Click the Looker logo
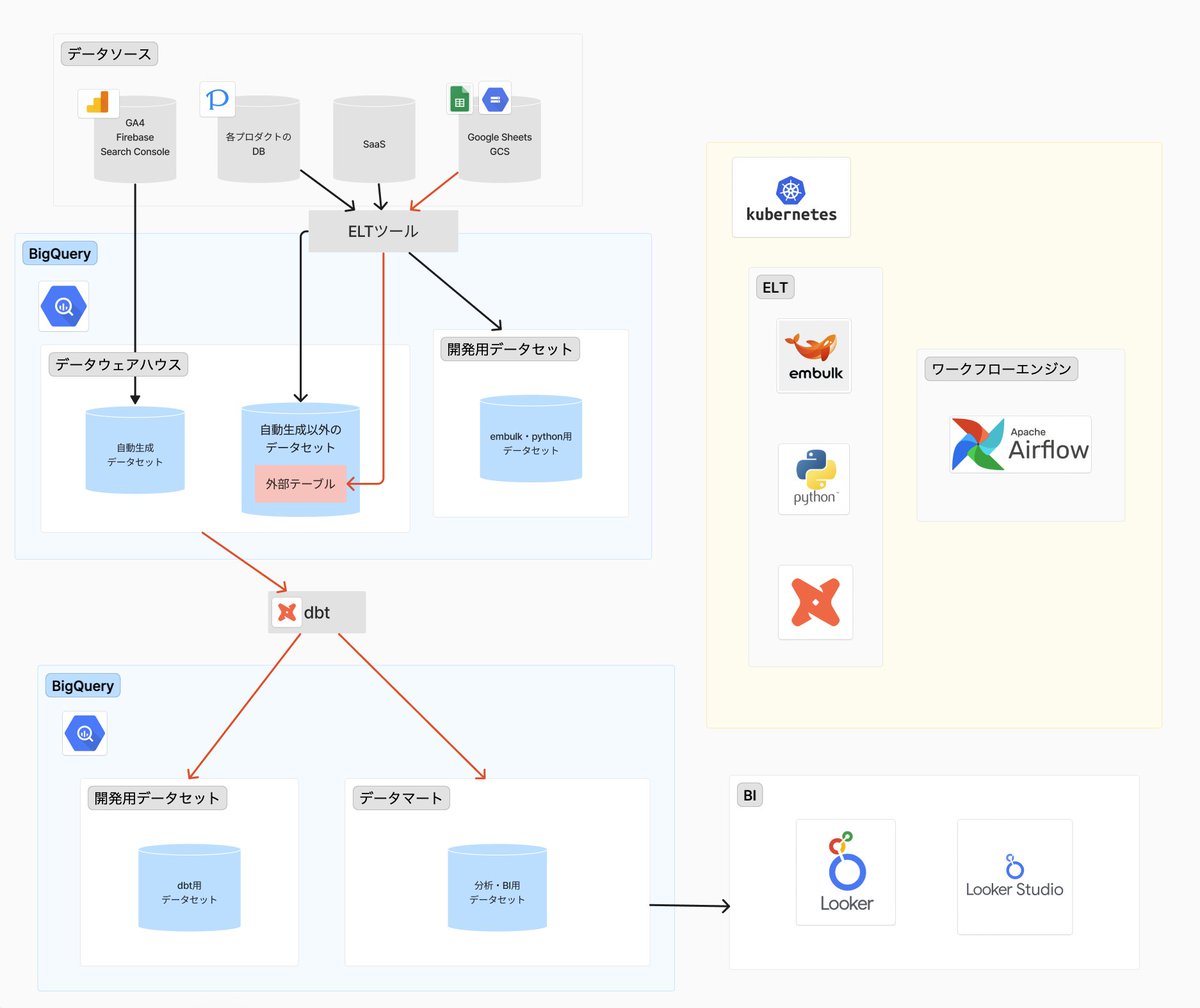1200x1008 pixels. [846, 872]
